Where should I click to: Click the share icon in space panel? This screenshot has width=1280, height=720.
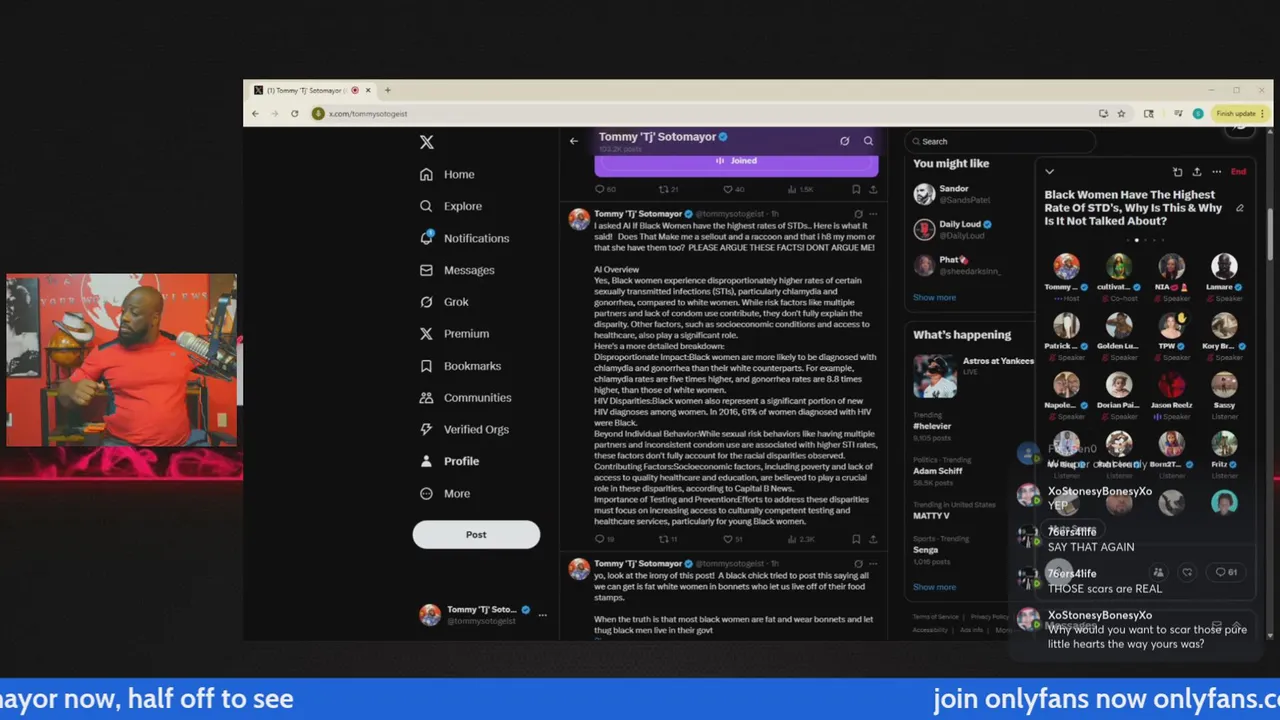coord(1197,172)
